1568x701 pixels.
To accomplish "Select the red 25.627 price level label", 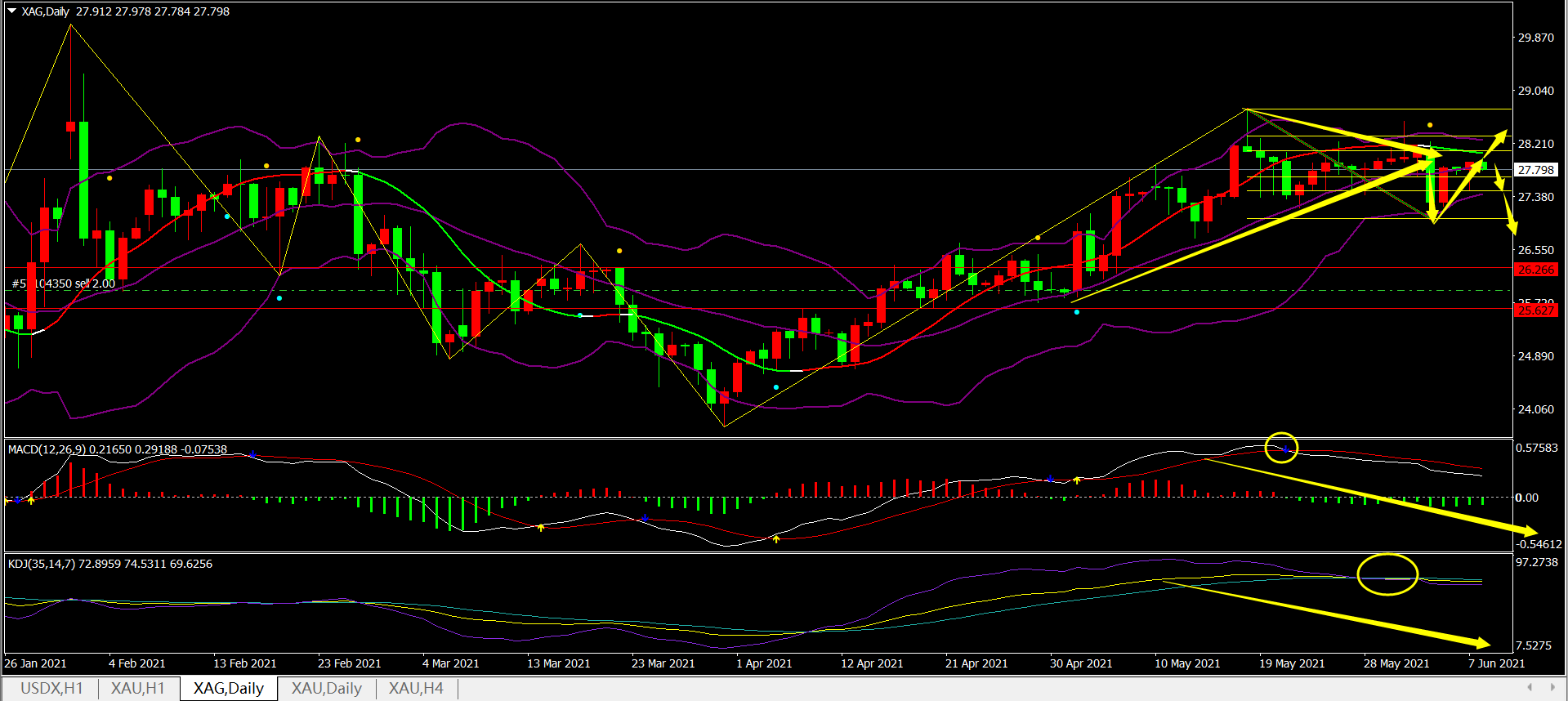I will (1536, 310).
